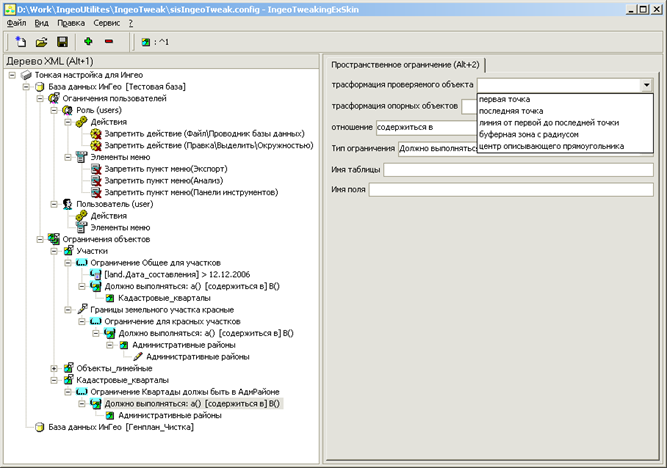
Task: Select last Административные районы leaf in tree
Action: [x=170, y=415]
